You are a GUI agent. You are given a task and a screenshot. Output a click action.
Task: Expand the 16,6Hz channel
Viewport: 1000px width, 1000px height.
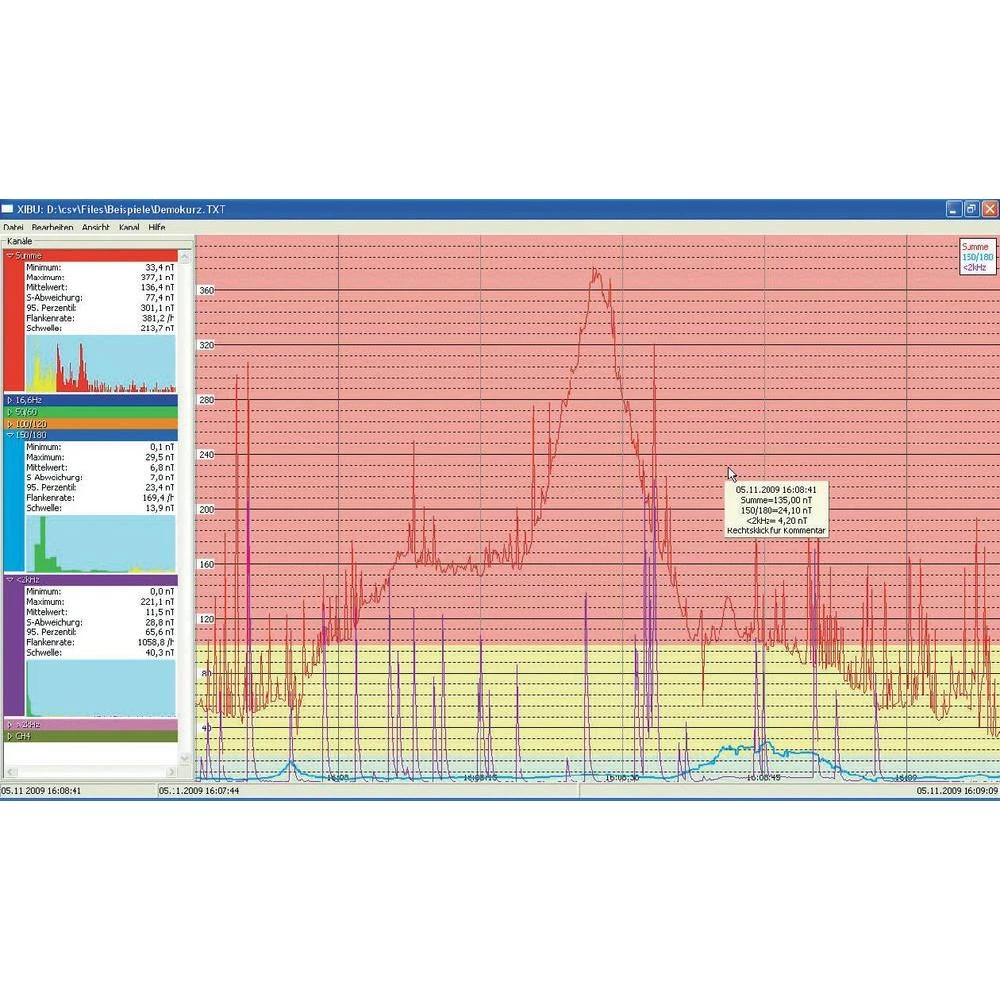pyautogui.click(x=10, y=400)
